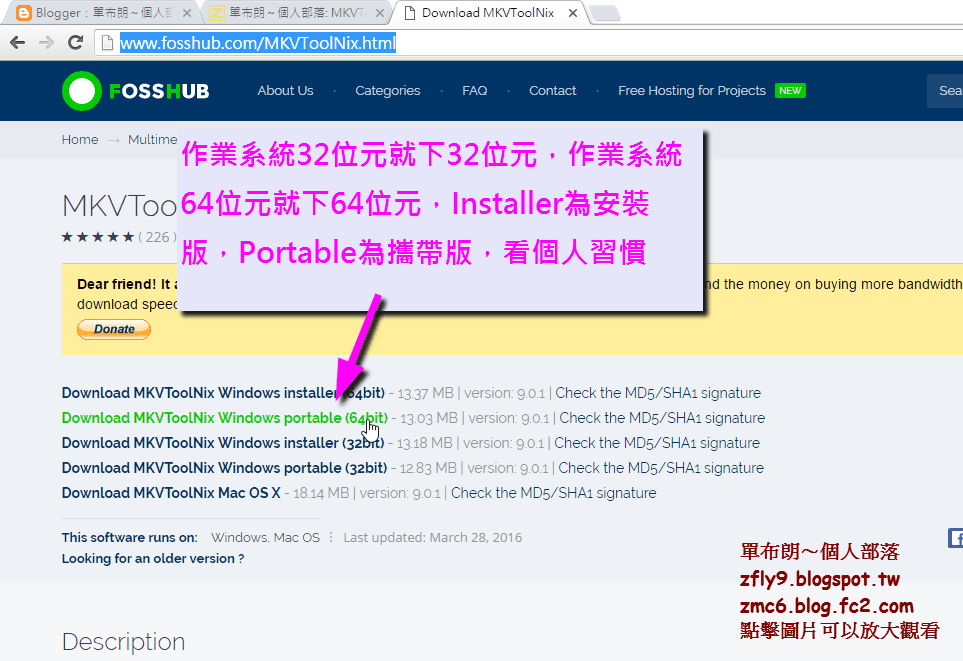
Task: Reload the page with the refresh icon
Action: 76,42
